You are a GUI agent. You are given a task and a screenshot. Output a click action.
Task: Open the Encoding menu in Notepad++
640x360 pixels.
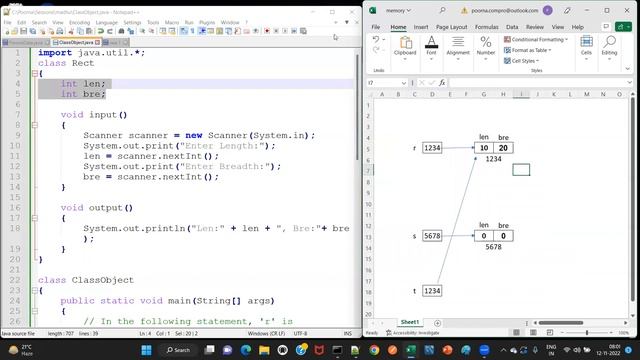click(79, 22)
